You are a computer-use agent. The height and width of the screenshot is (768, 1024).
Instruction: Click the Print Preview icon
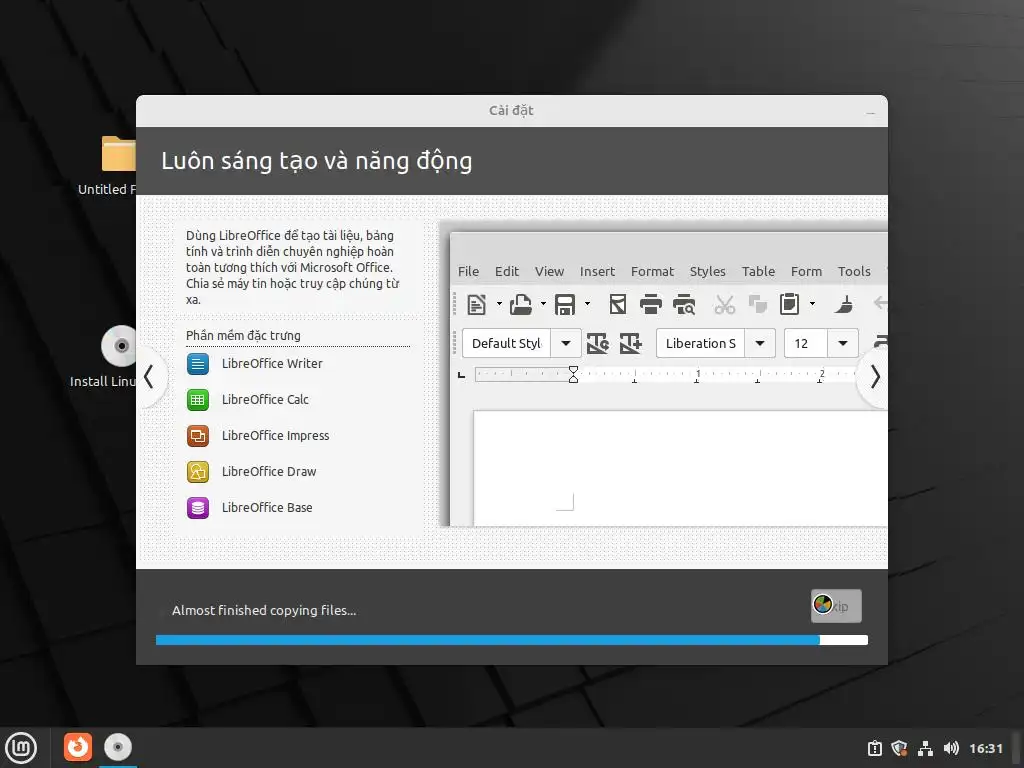tap(684, 304)
